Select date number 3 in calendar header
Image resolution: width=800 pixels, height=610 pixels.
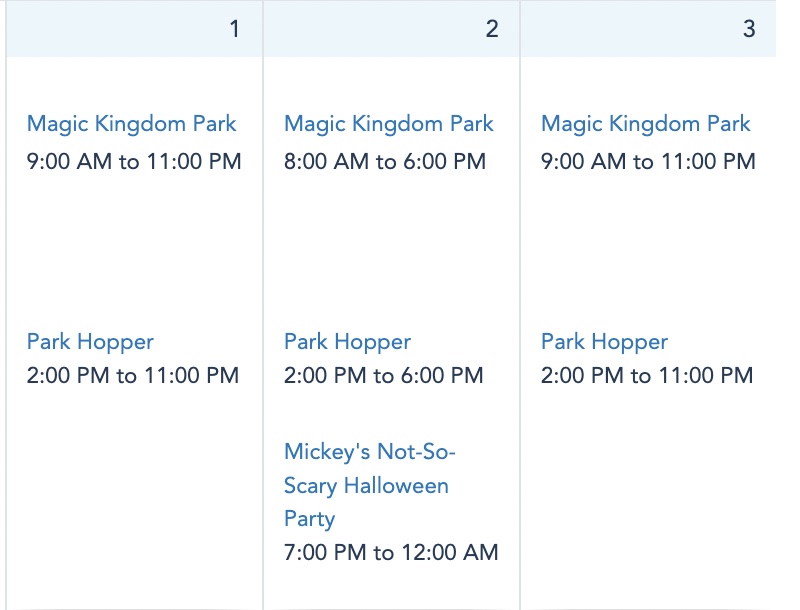(x=749, y=29)
